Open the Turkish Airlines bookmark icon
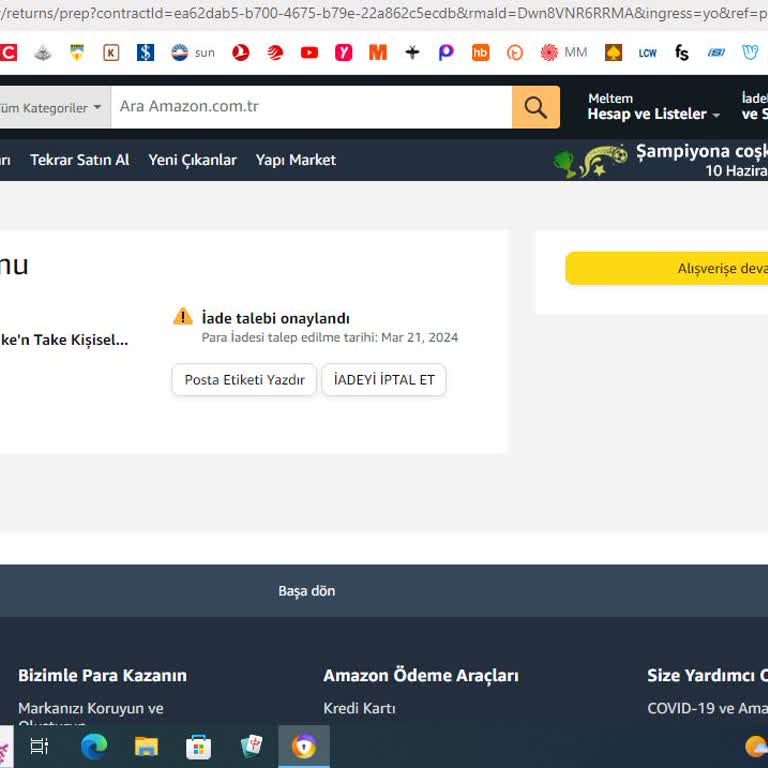The height and width of the screenshot is (768, 768). [x=240, y=52]
